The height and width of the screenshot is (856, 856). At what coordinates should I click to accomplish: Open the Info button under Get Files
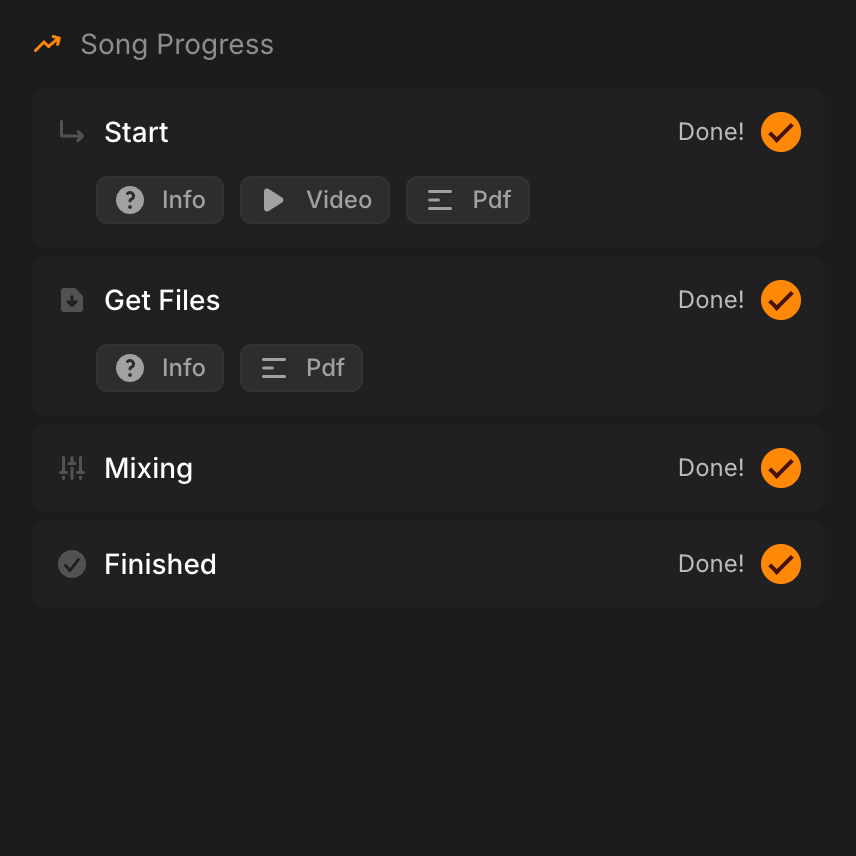coord(160,368)
